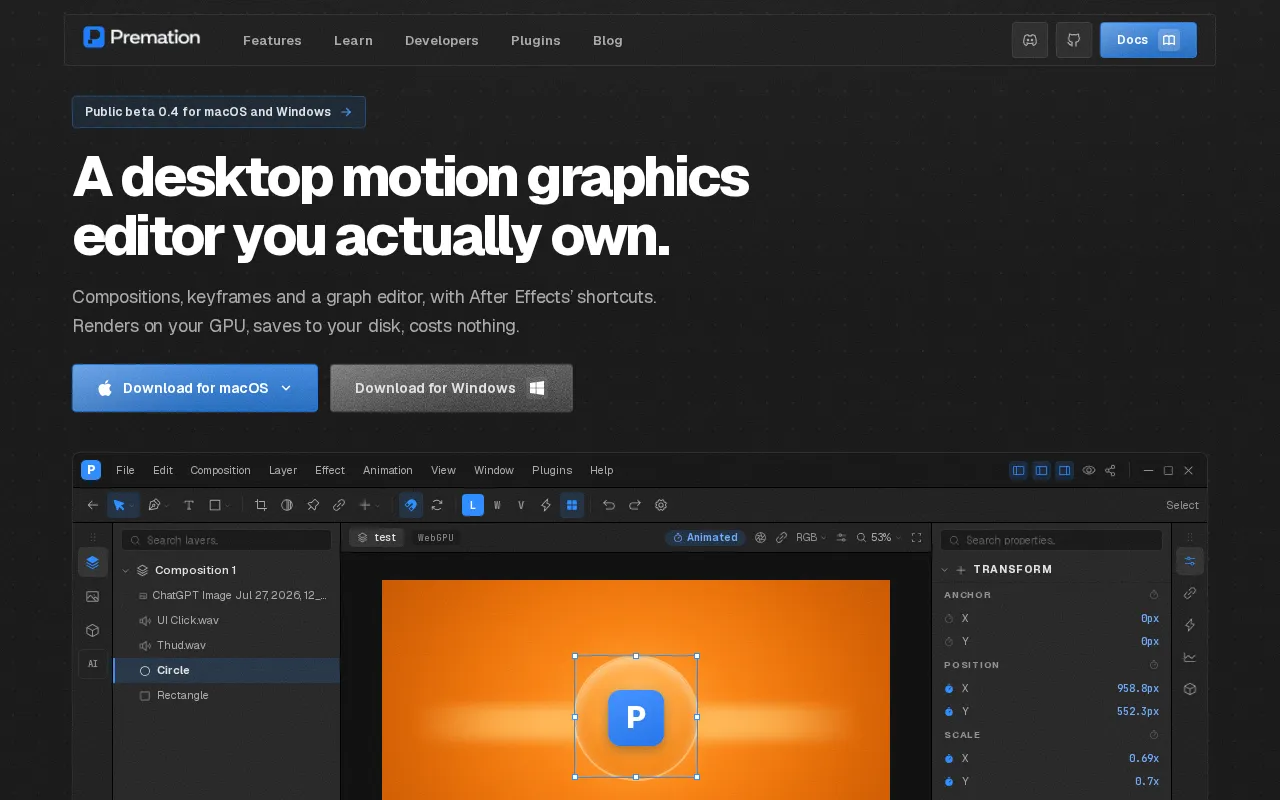Image resolution: width=1280 pixels, height=800 pixels.
Task: Select the Text tool in the toolbar
Action: (188, 505)
